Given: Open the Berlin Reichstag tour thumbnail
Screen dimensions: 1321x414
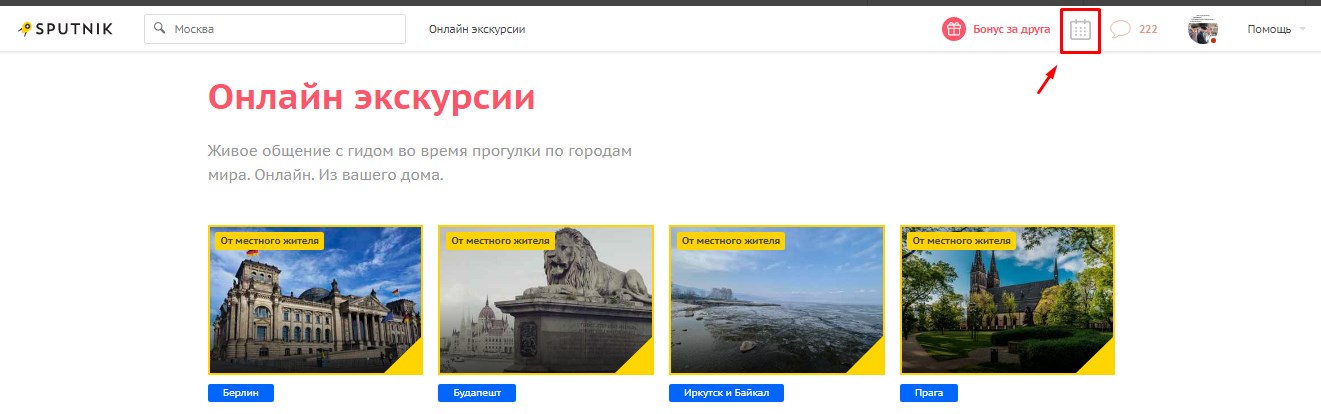Looking at the screenshot, I should point(315,300).
